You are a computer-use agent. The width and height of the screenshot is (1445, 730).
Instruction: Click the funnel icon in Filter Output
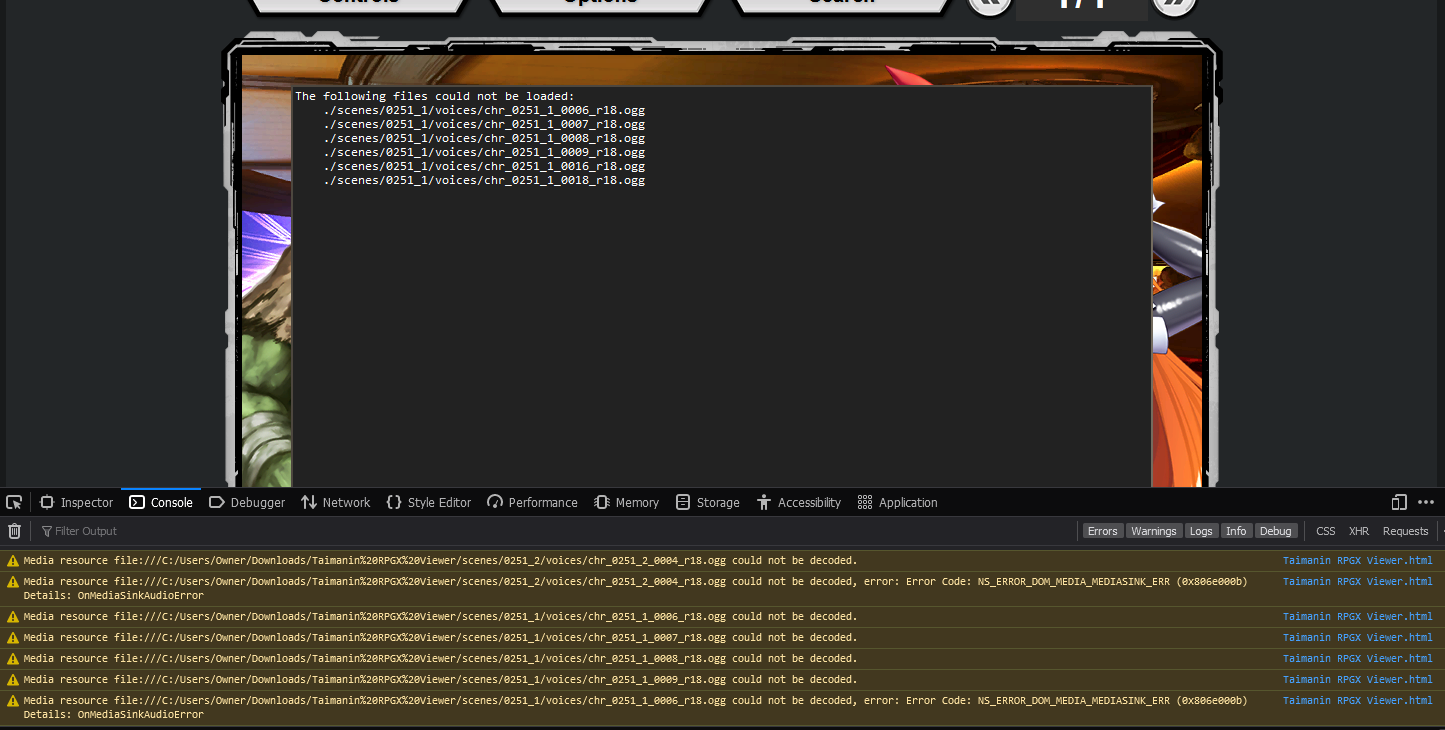46,531
